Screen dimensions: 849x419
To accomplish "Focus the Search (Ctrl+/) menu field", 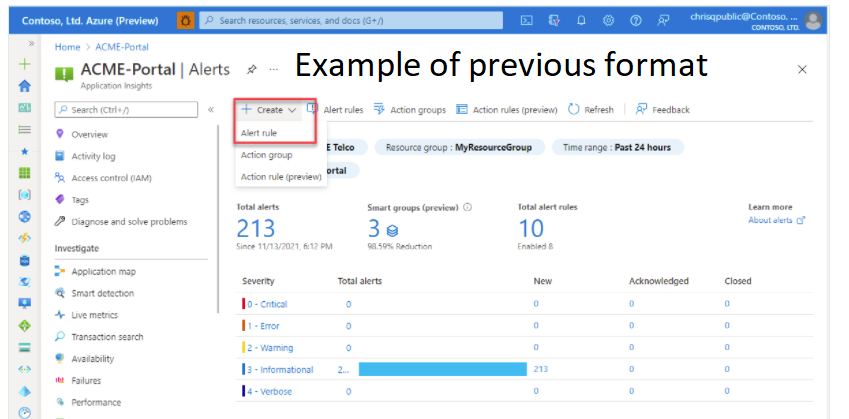I will 126,109.
